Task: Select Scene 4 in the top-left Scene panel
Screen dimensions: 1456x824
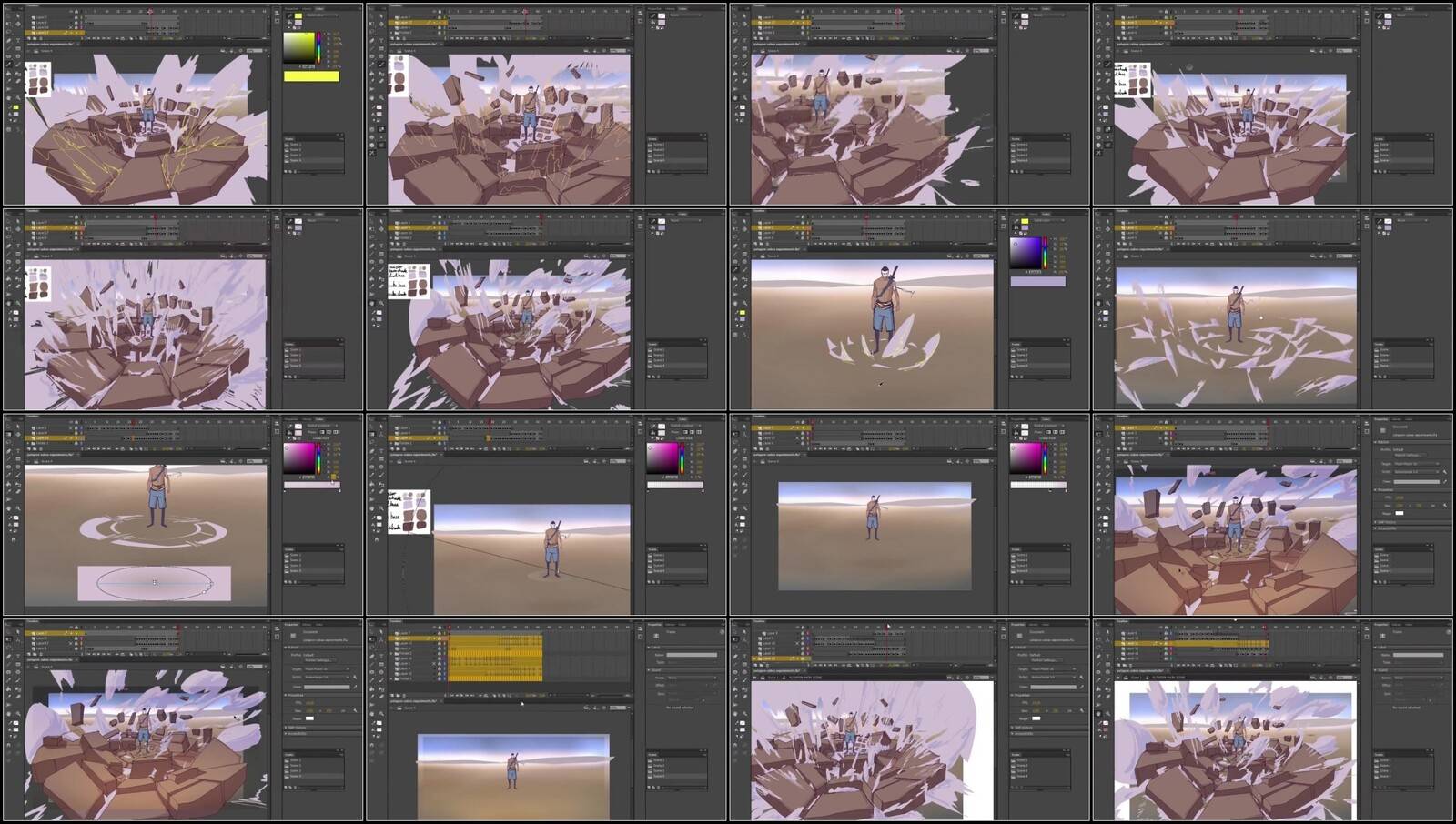Action: pyautogui.click(x=296, y=161)
